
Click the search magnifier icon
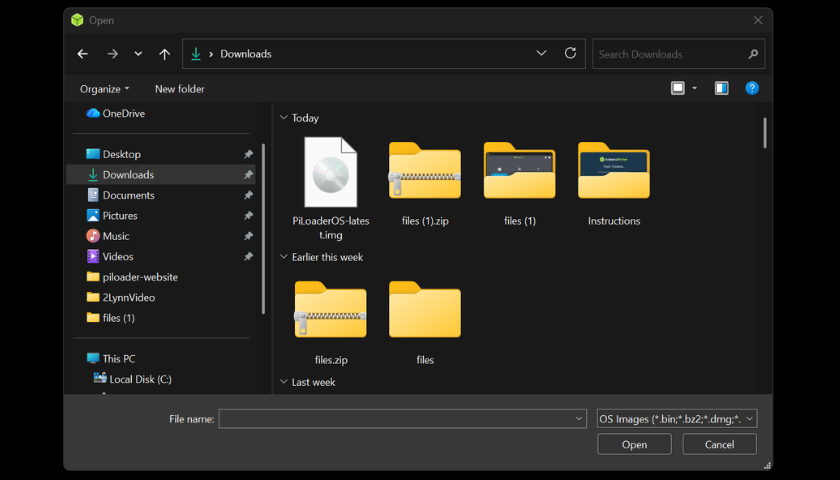[753, 54]
